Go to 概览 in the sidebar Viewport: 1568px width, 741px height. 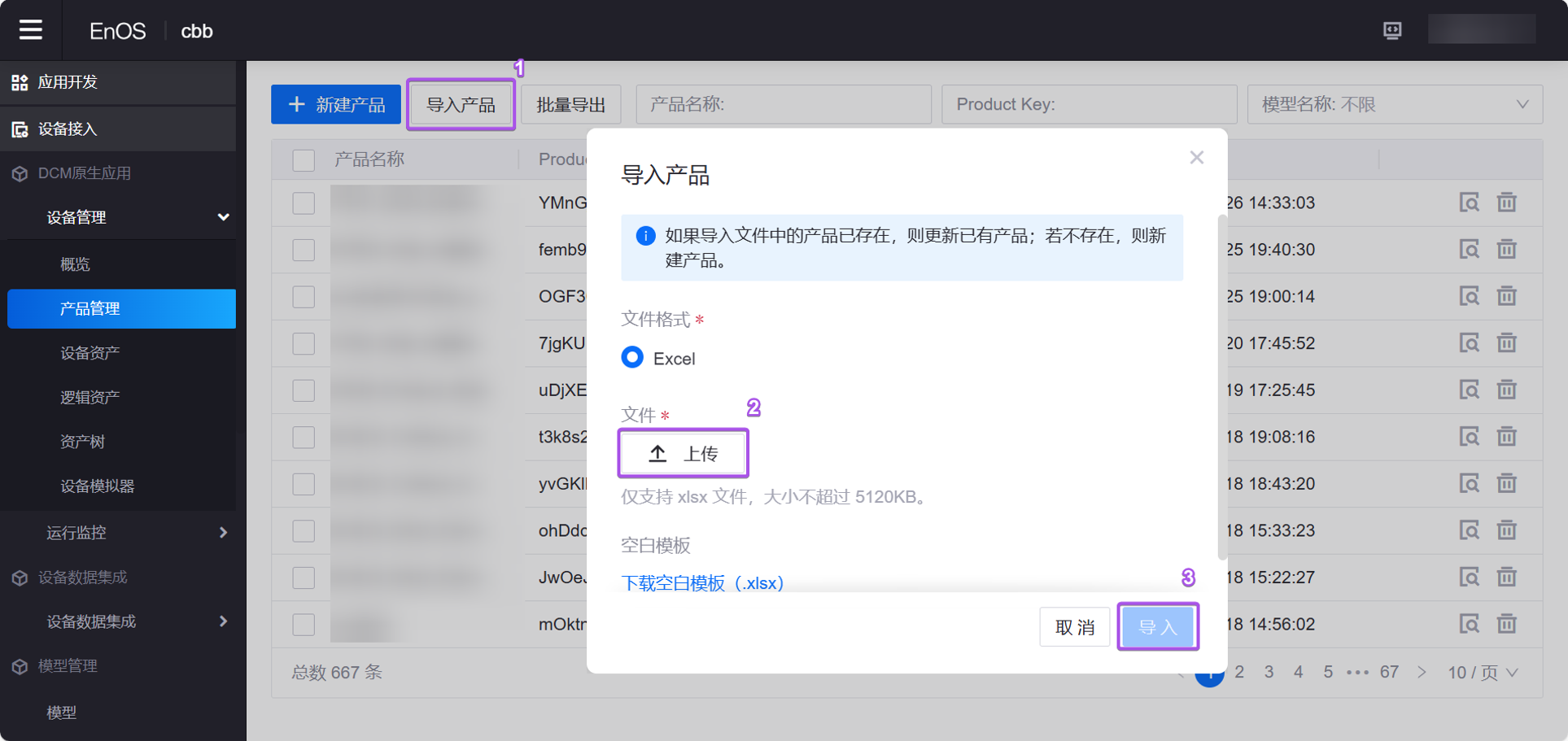coord(75,264)
